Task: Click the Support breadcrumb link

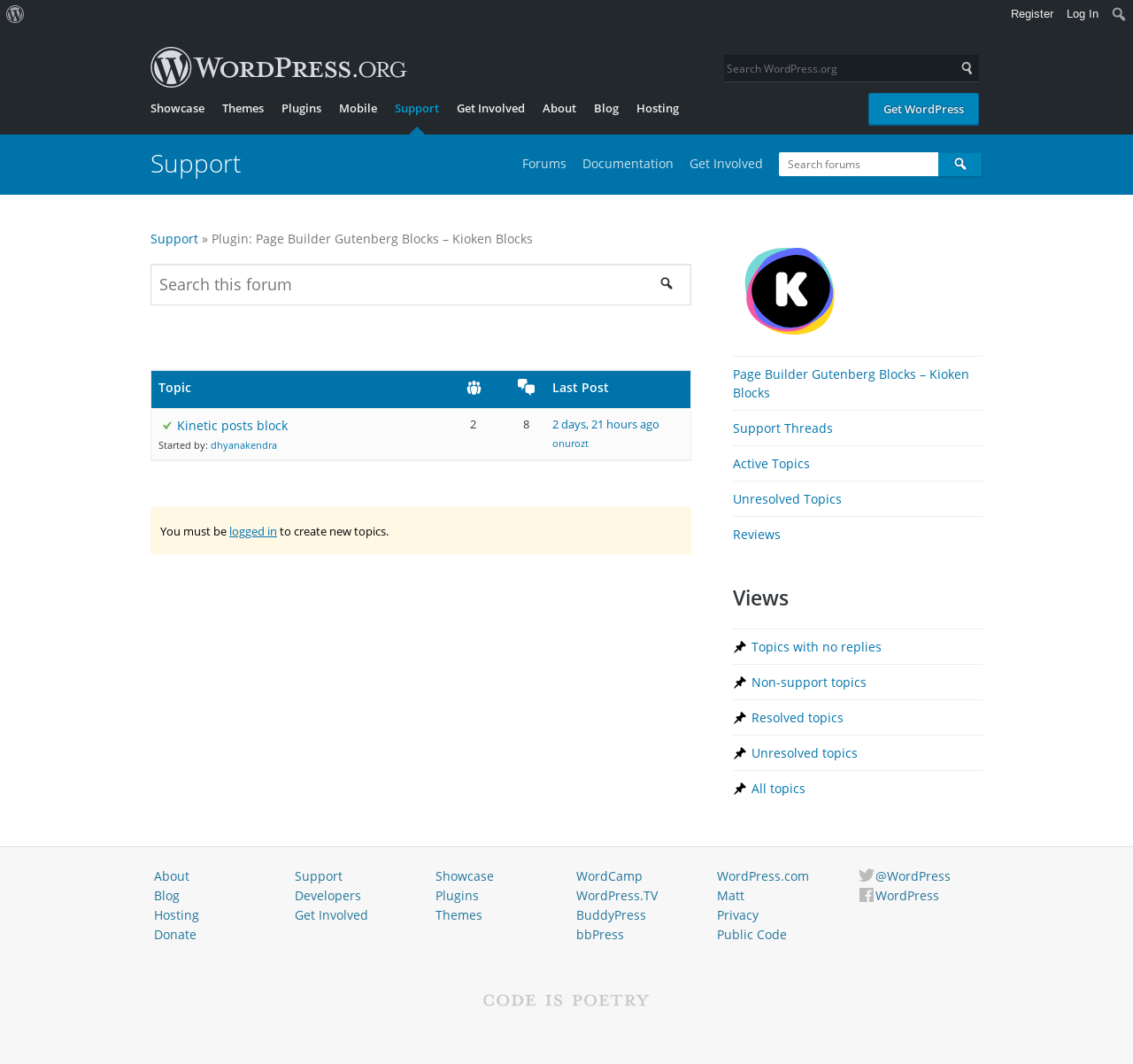Action: coord(174,239)
